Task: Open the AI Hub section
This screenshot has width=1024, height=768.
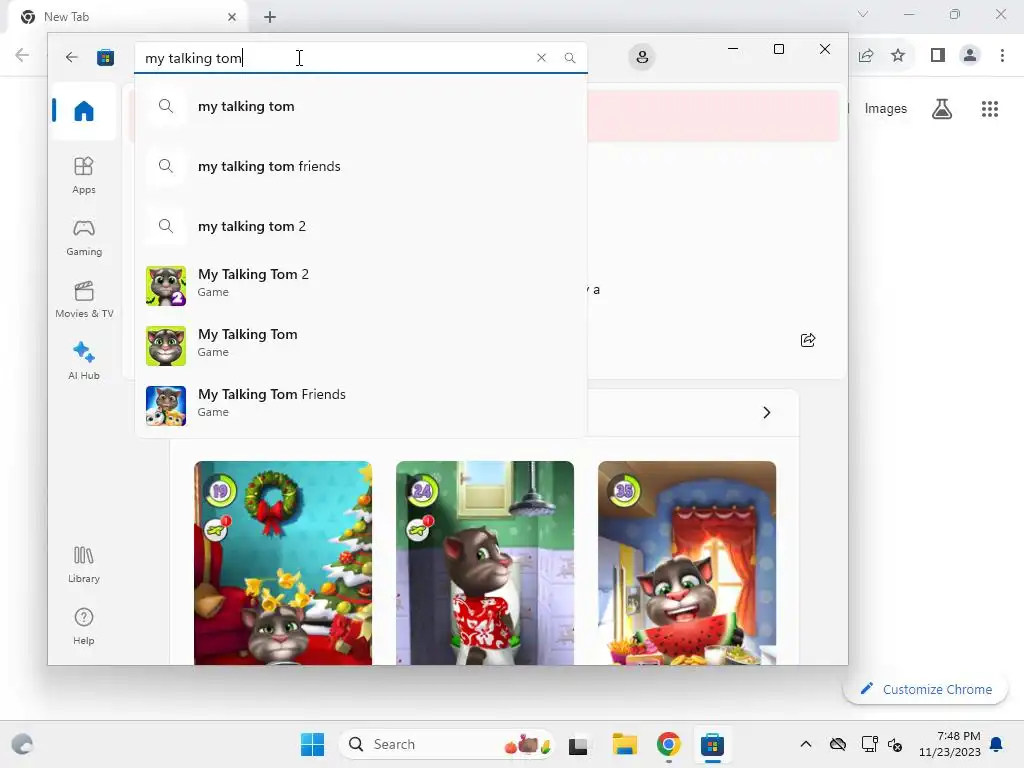Action: click(x=84, y=361)
